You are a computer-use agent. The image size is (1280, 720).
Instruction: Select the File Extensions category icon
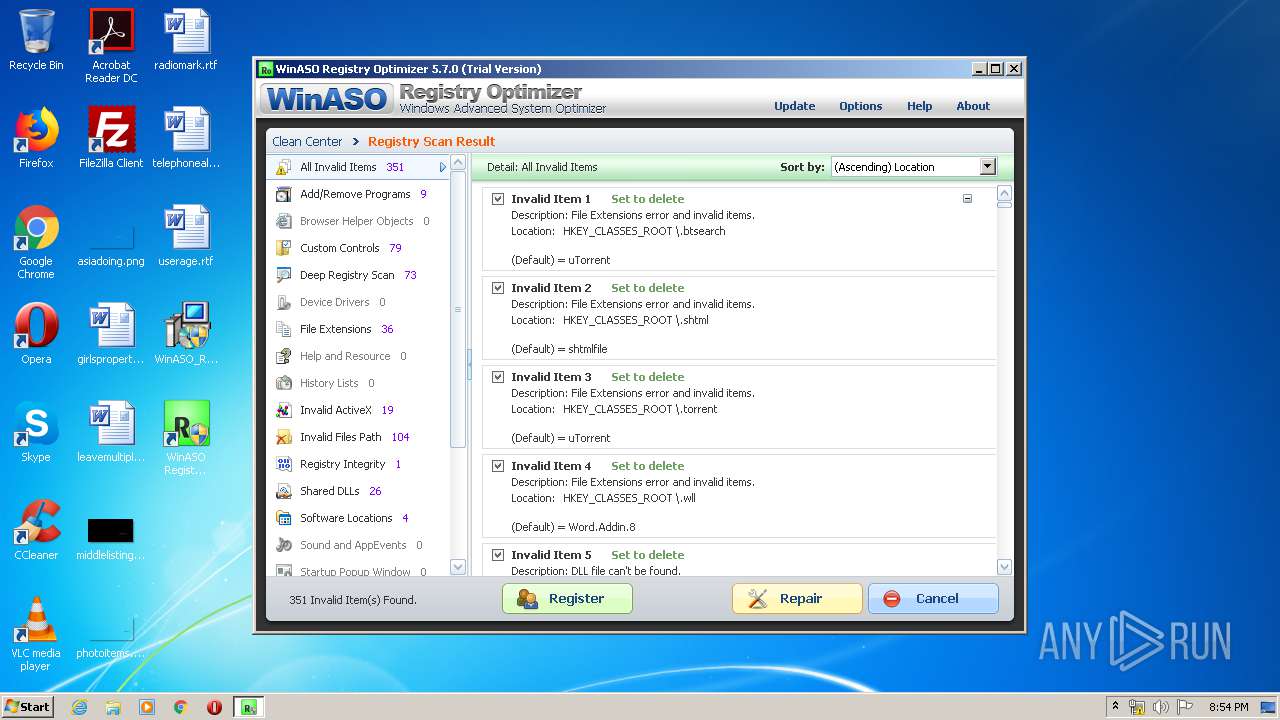(283, 329)
